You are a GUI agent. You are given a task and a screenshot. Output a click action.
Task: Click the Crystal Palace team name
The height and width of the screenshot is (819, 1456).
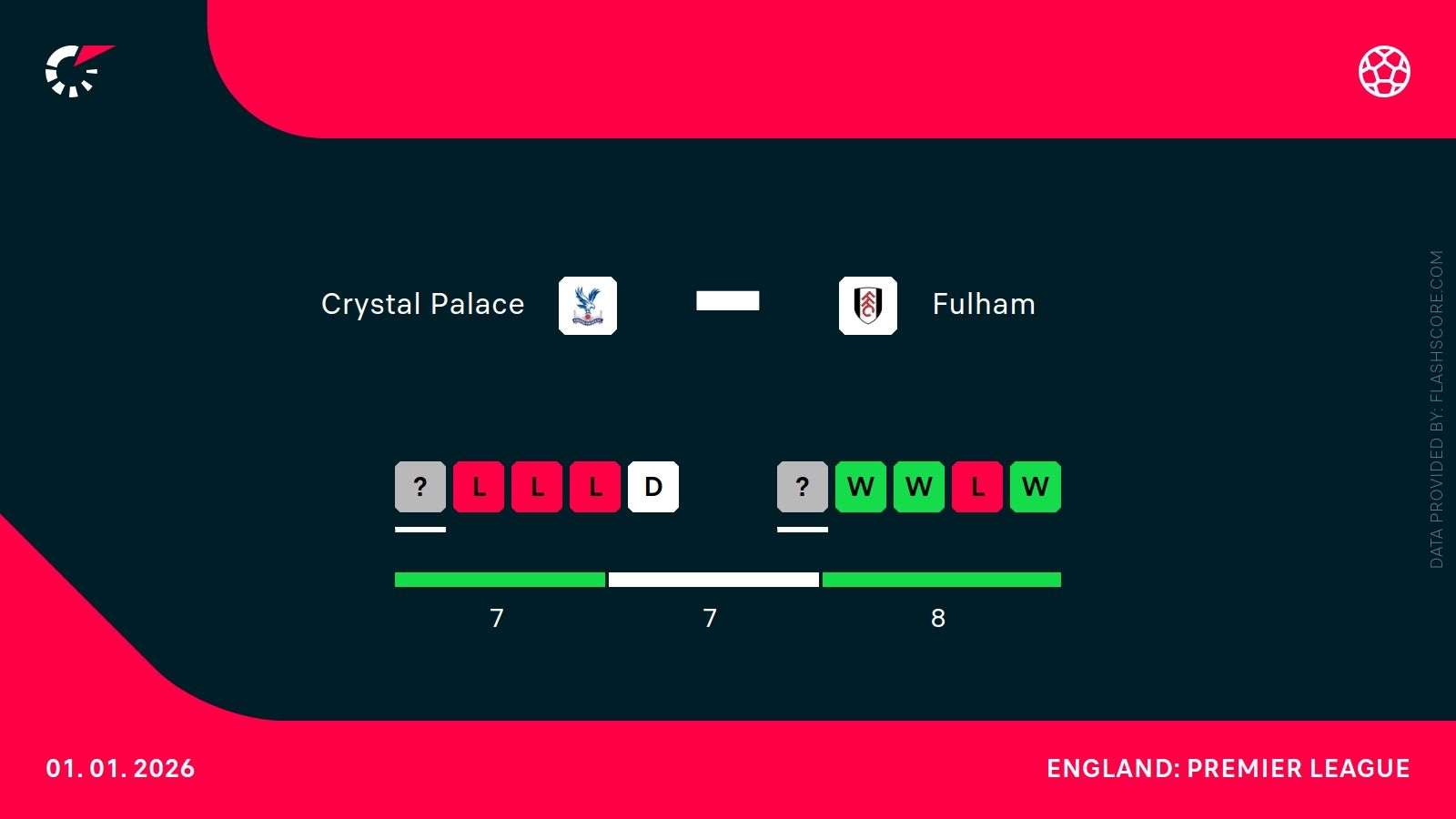tap(423, 304)
